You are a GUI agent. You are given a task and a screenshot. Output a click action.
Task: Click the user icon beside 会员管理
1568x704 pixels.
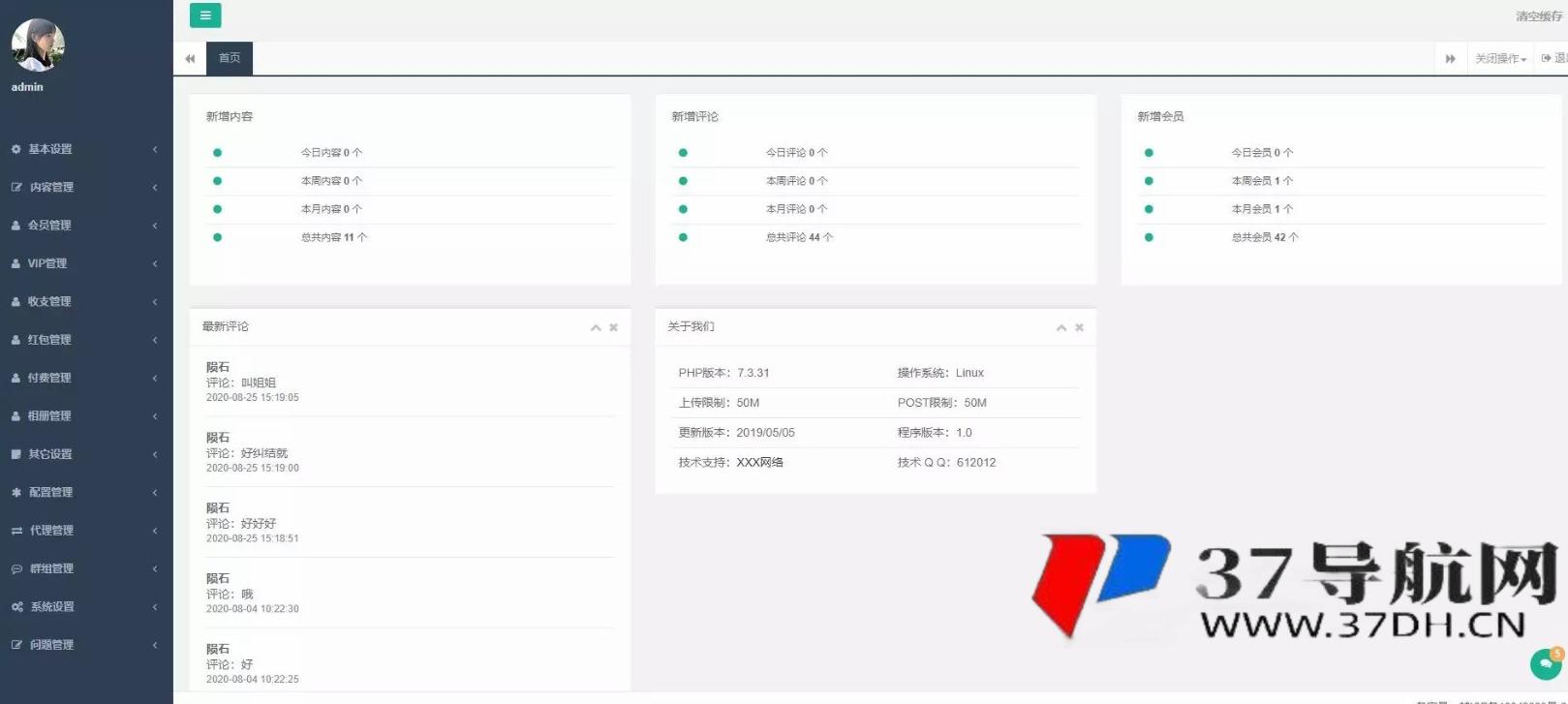(x=16, y=226)
